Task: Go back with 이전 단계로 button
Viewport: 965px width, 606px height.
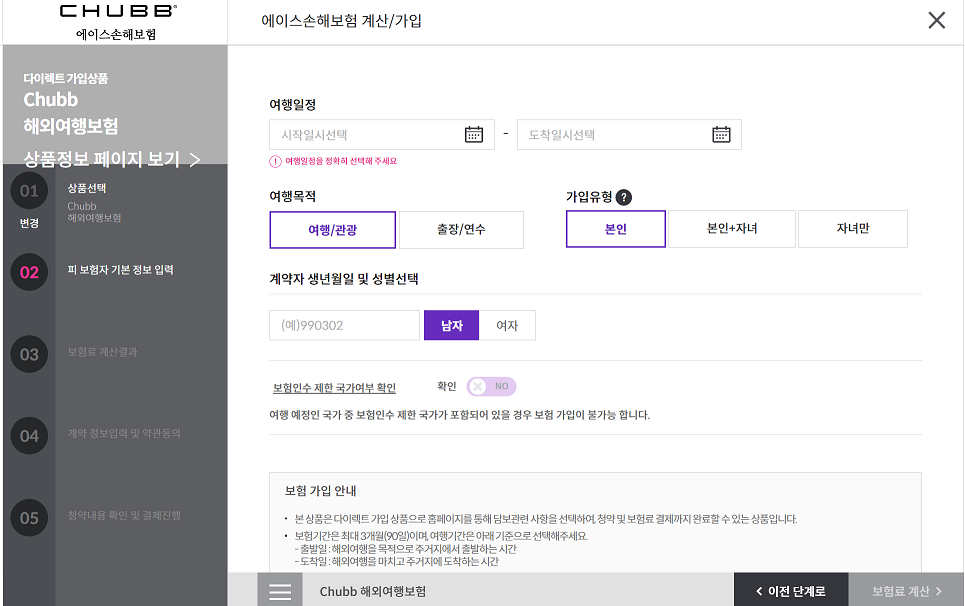Action: click(791, 591)
